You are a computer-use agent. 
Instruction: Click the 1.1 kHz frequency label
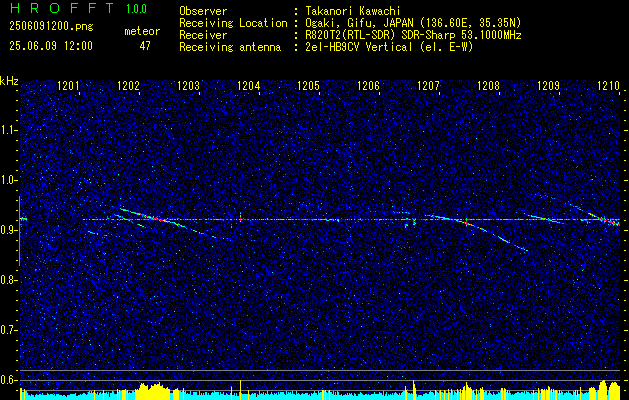tap(8, 130)
